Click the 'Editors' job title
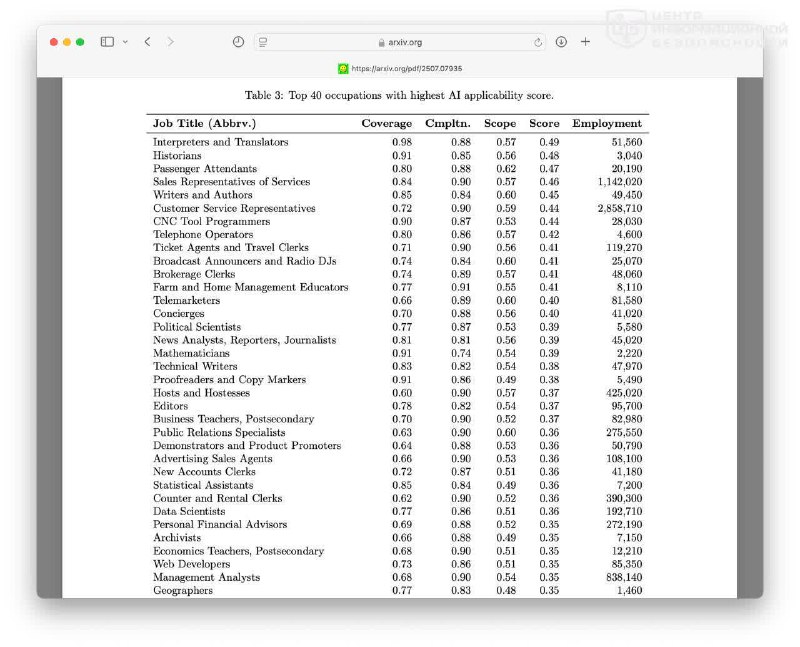 pos(170,406)
